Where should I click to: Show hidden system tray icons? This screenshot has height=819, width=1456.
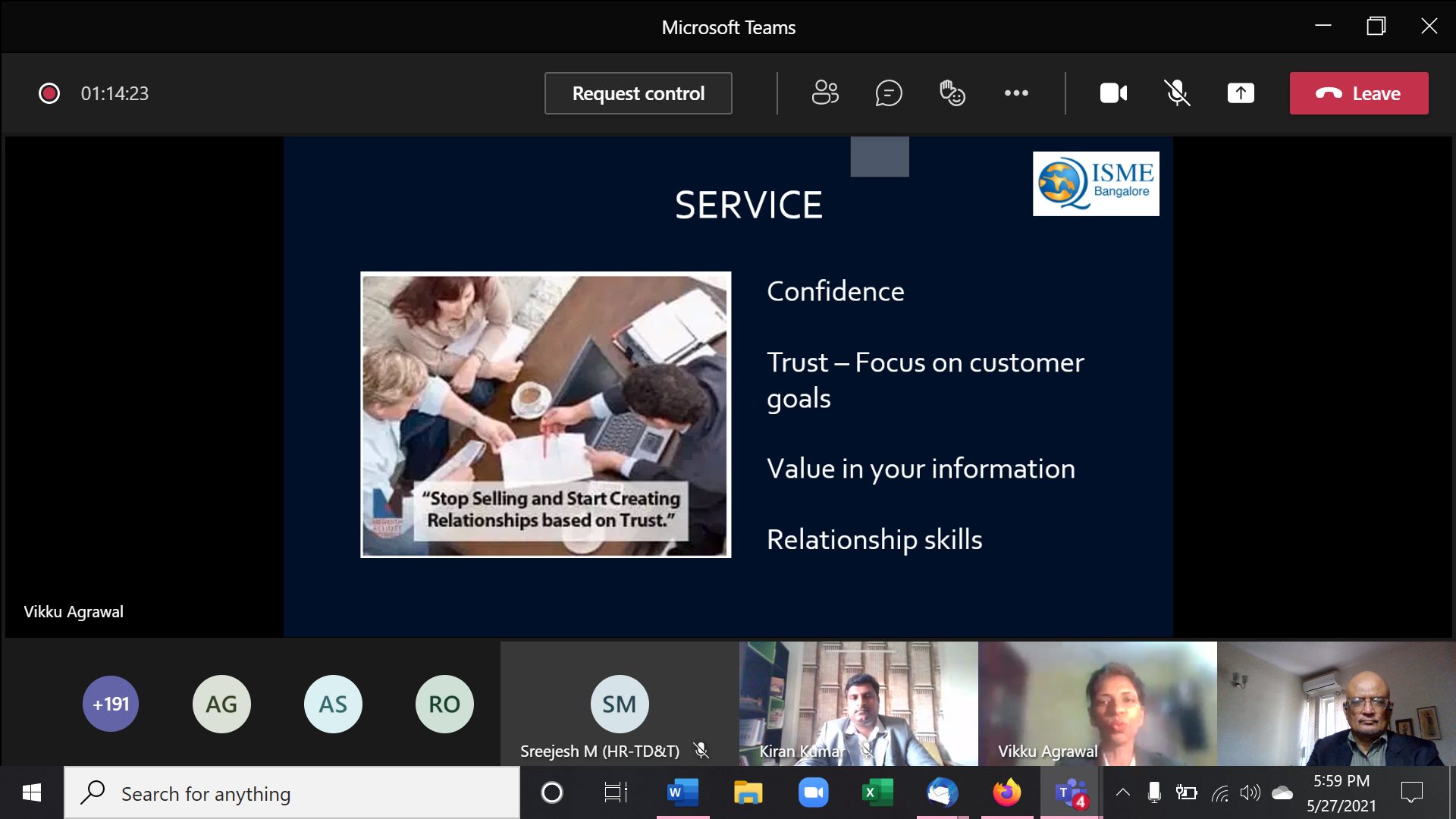coord(1123,792)
